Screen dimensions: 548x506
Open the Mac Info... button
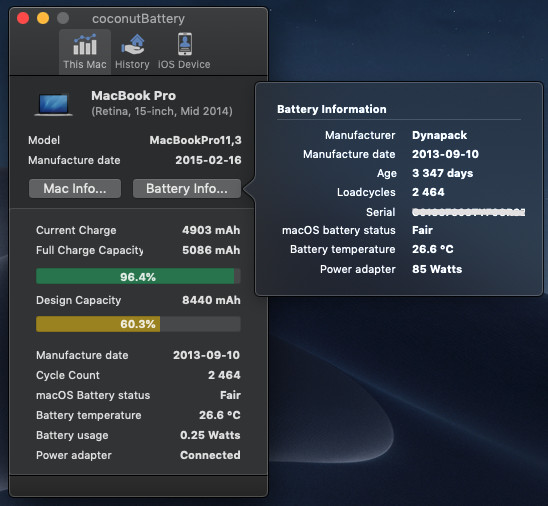tap(75, 188)
